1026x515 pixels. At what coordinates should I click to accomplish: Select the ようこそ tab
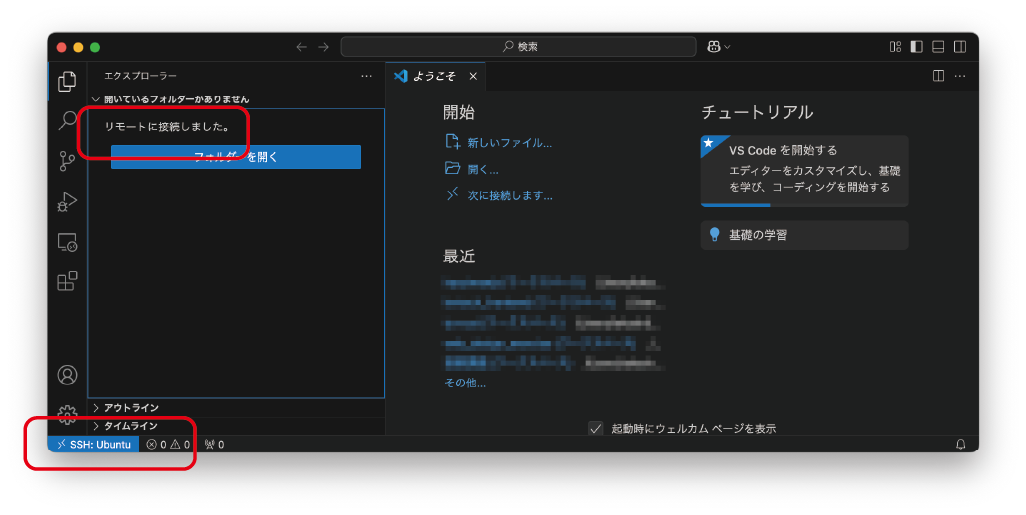tap(434, 77)
